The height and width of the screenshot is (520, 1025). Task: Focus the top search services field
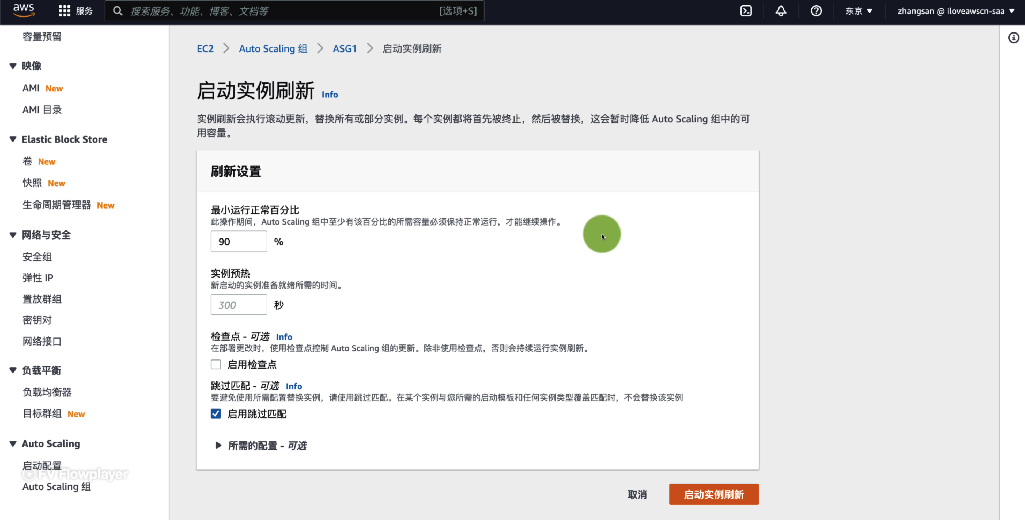(x=295, y=11)
